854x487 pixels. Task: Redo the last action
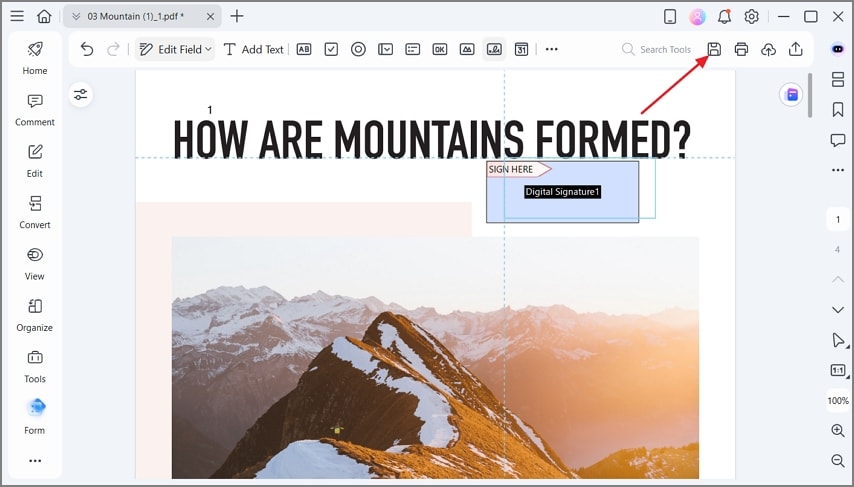(x=113, y=49)
